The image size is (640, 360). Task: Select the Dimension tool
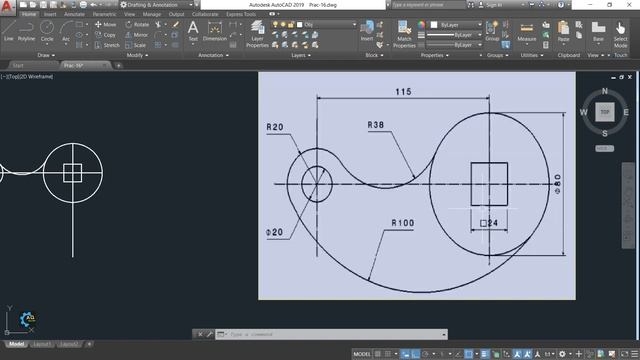click(215, 31)
